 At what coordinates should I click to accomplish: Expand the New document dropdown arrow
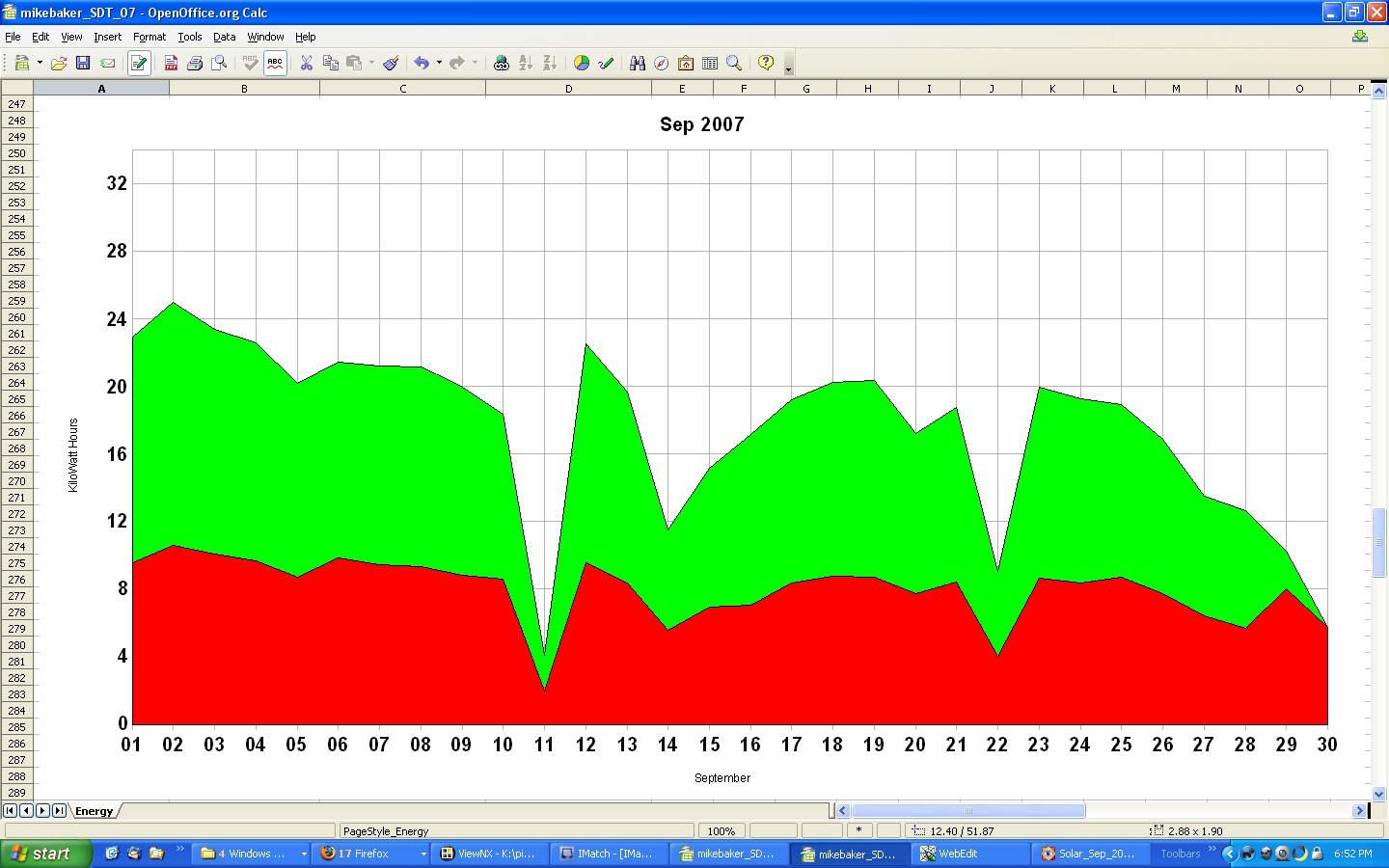tap(40, 63)
